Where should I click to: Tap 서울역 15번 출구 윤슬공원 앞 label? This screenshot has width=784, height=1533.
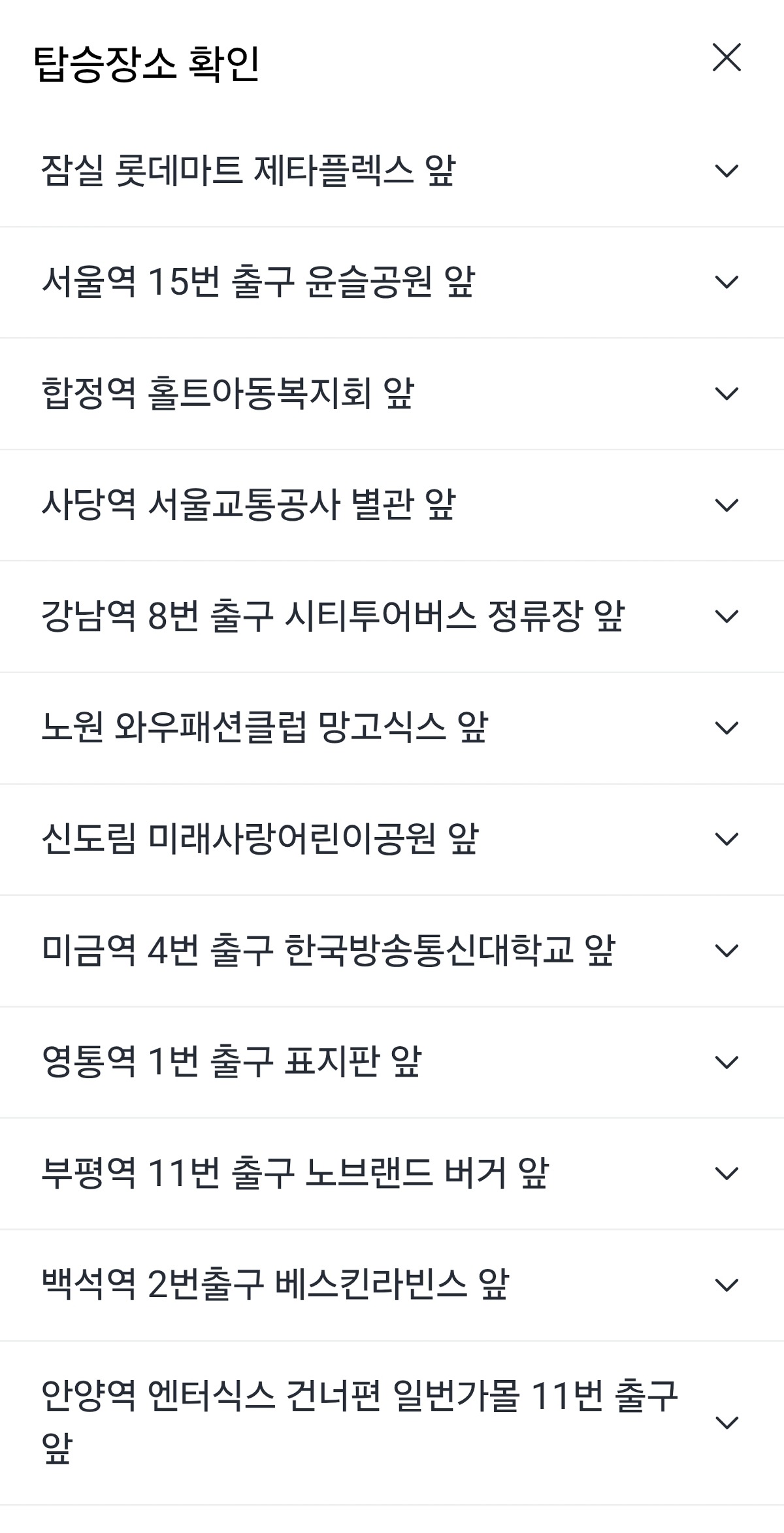click(x=258, y=282)
